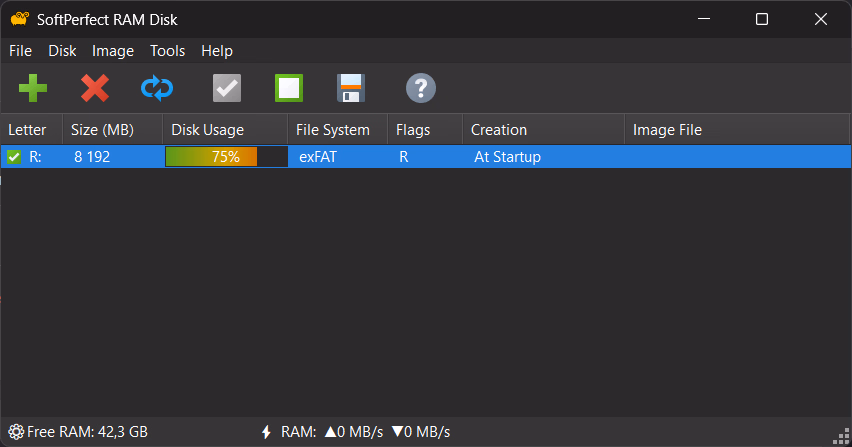
Task: Click the lightning bolt icon in status bar
Action: point(266,432)
